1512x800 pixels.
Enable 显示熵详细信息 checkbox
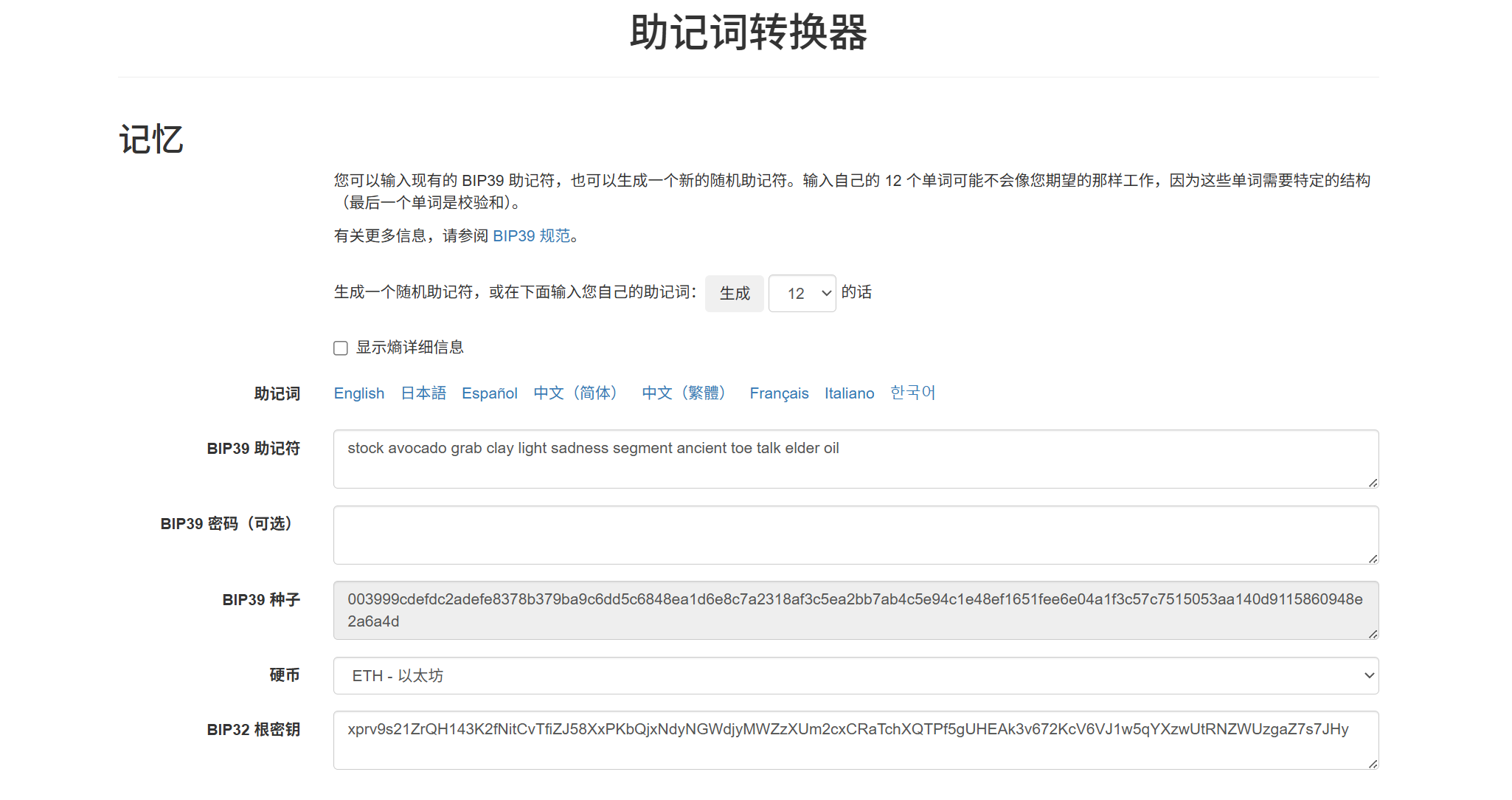pyautogui.click(x=341, y=348)
